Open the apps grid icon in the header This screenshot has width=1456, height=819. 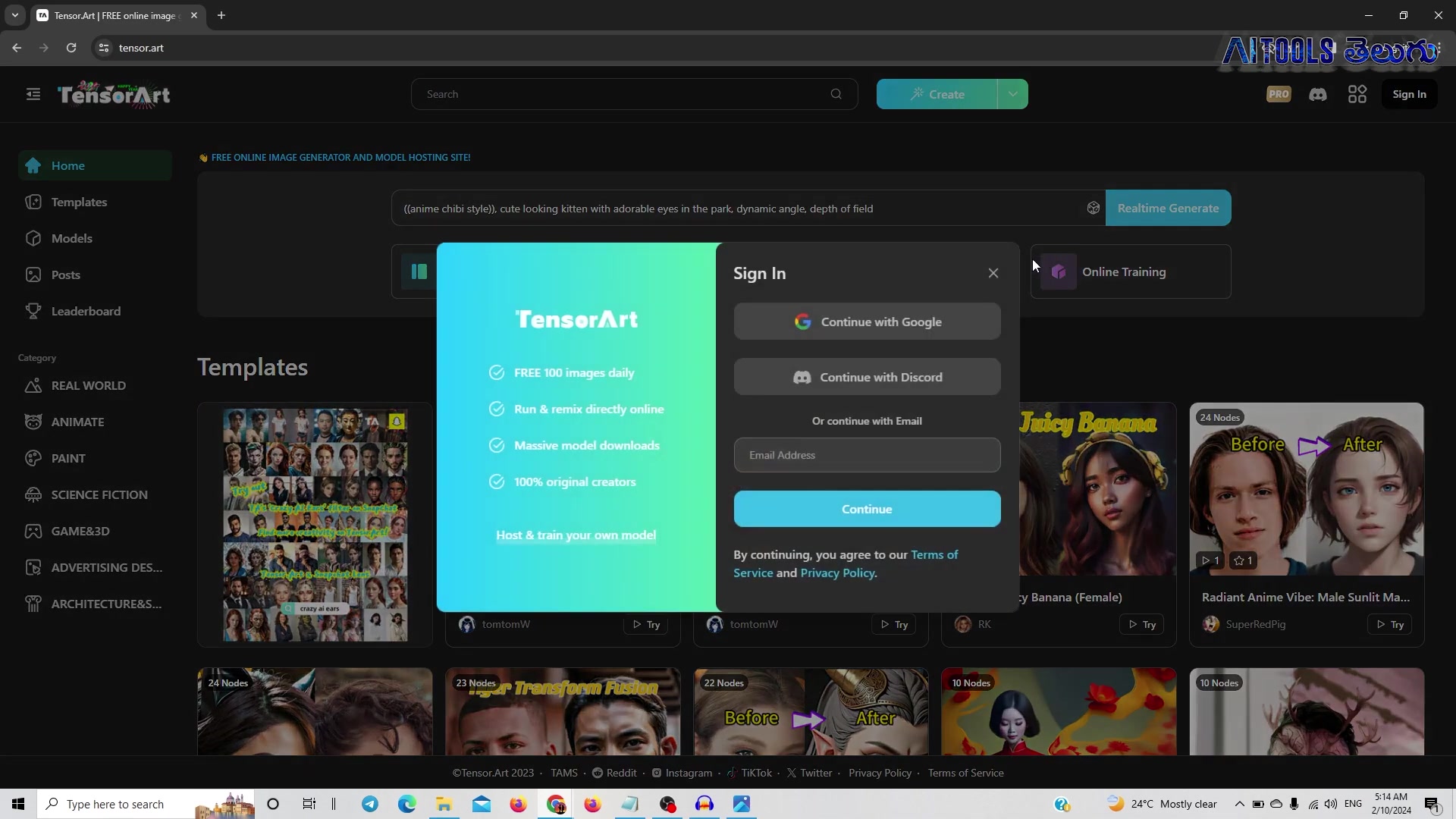(x=1357, y=94)
